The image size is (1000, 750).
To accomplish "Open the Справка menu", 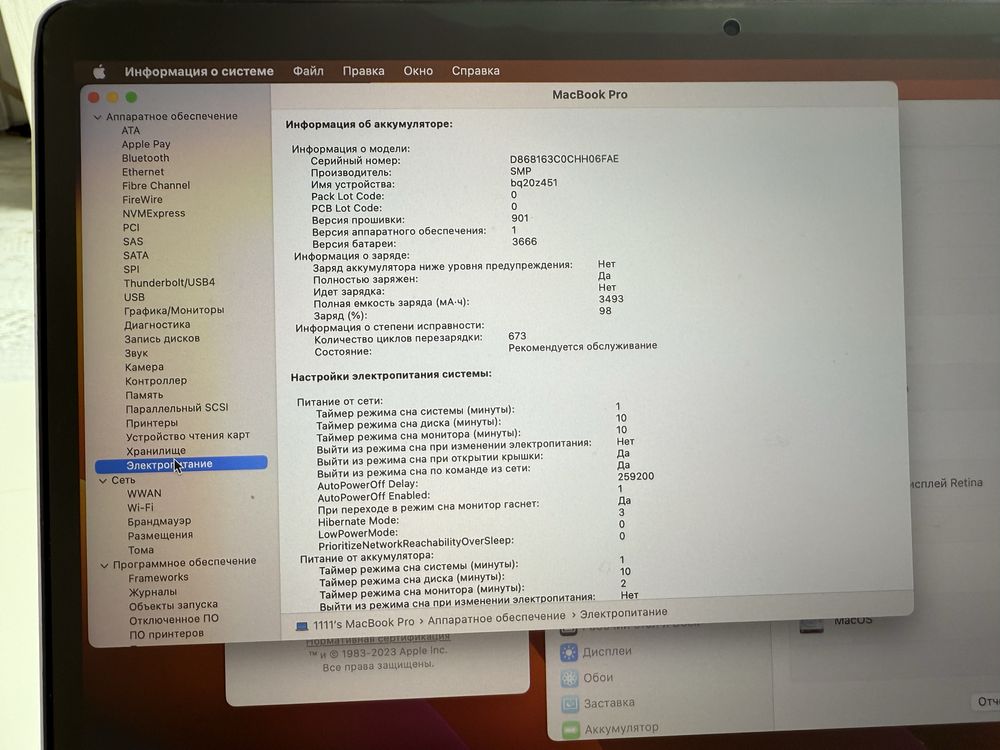I will 476,71.
